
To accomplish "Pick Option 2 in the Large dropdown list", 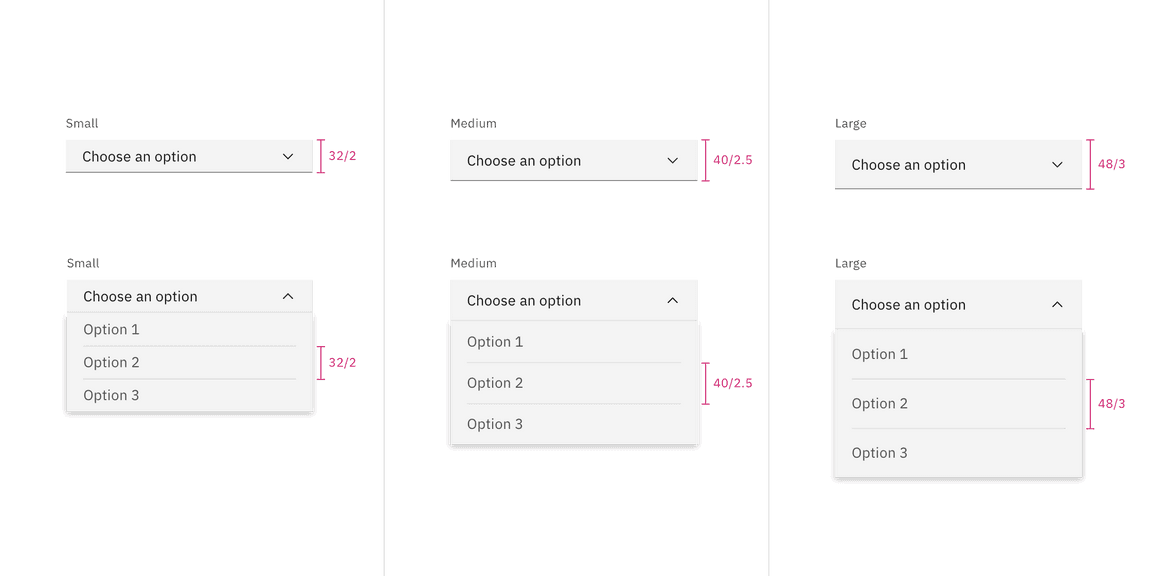I will coord(880,404).
